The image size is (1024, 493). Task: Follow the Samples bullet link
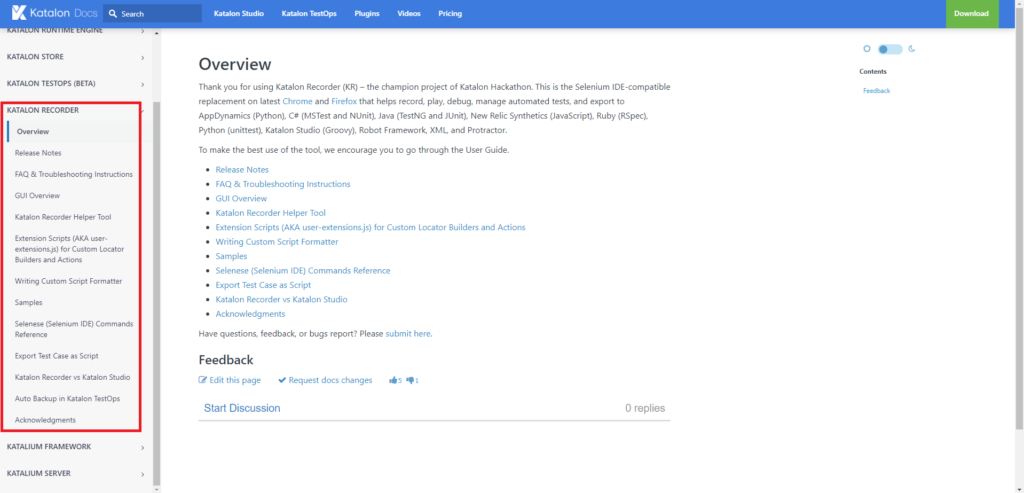coord(231,256)
